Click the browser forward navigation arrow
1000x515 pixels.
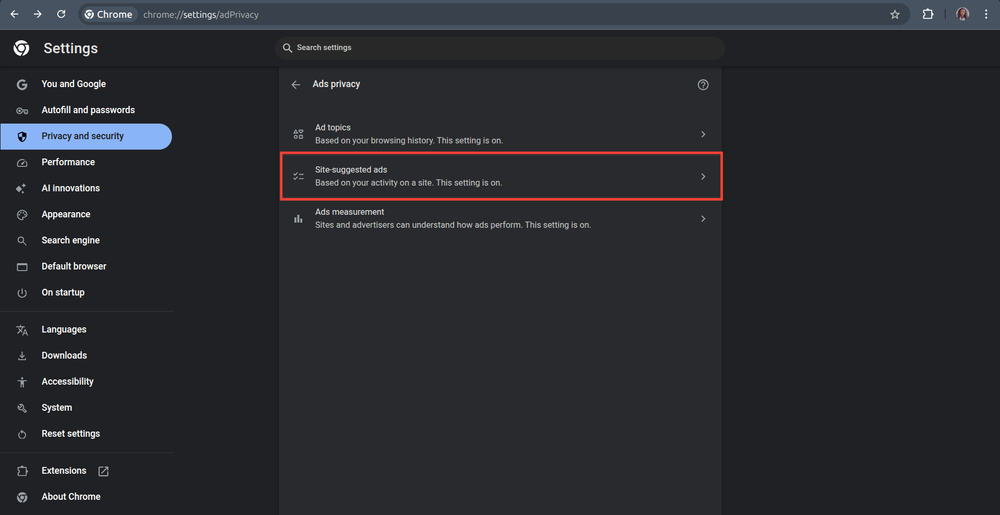(x=37, y=15)
